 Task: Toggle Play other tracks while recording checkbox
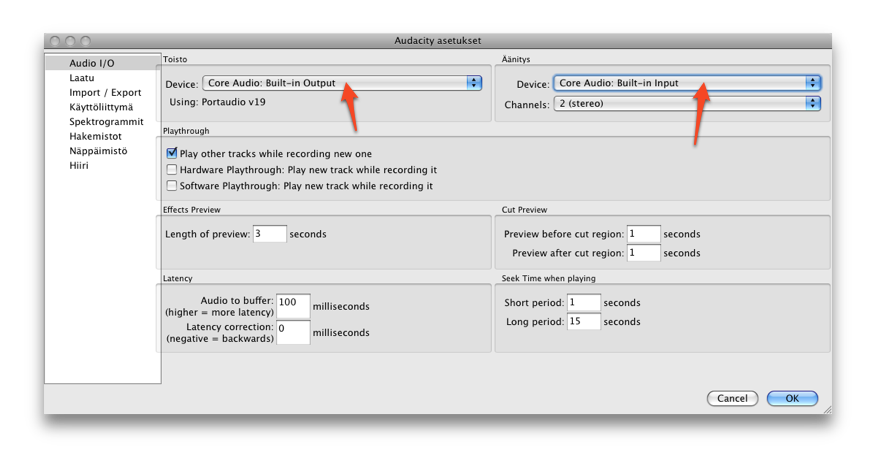tap(172, 153)
